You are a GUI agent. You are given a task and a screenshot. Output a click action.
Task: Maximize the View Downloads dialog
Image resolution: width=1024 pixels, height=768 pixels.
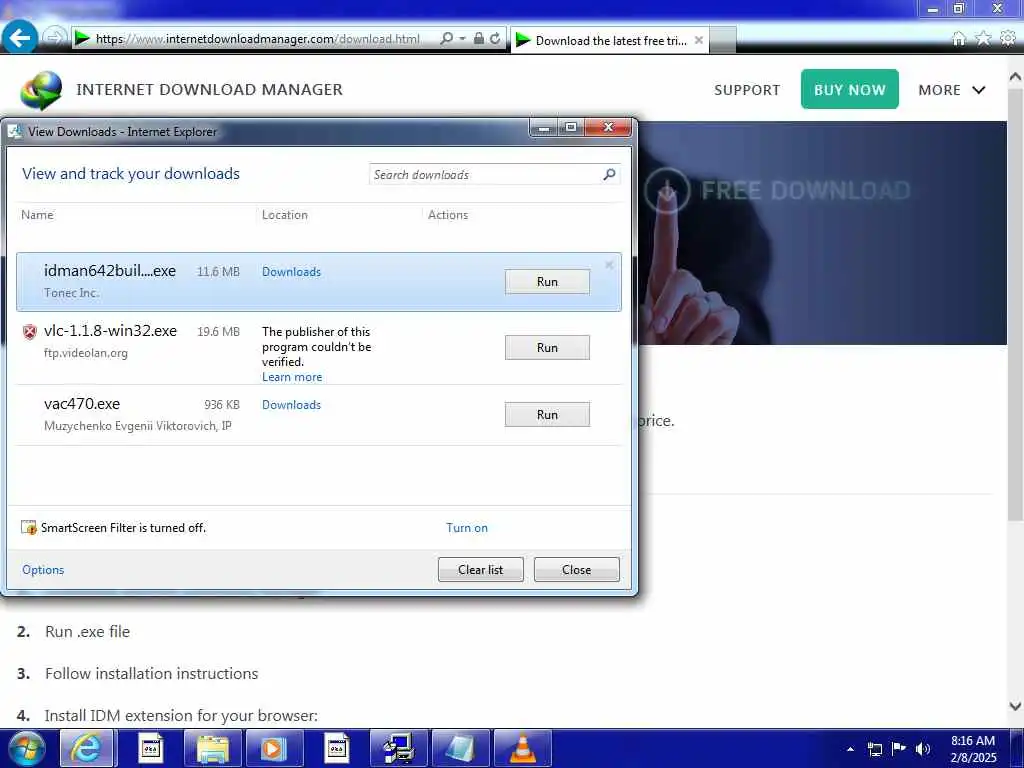pyautogui.click(x=571, y=127)
